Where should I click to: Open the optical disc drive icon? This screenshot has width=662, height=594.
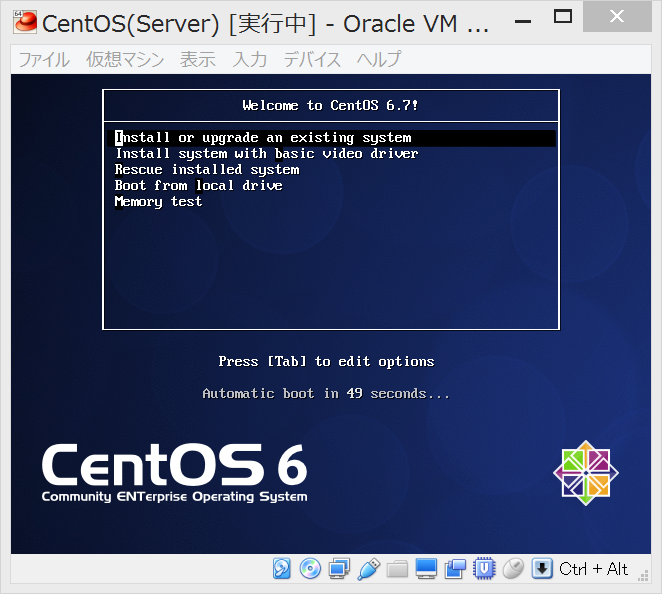310,569
